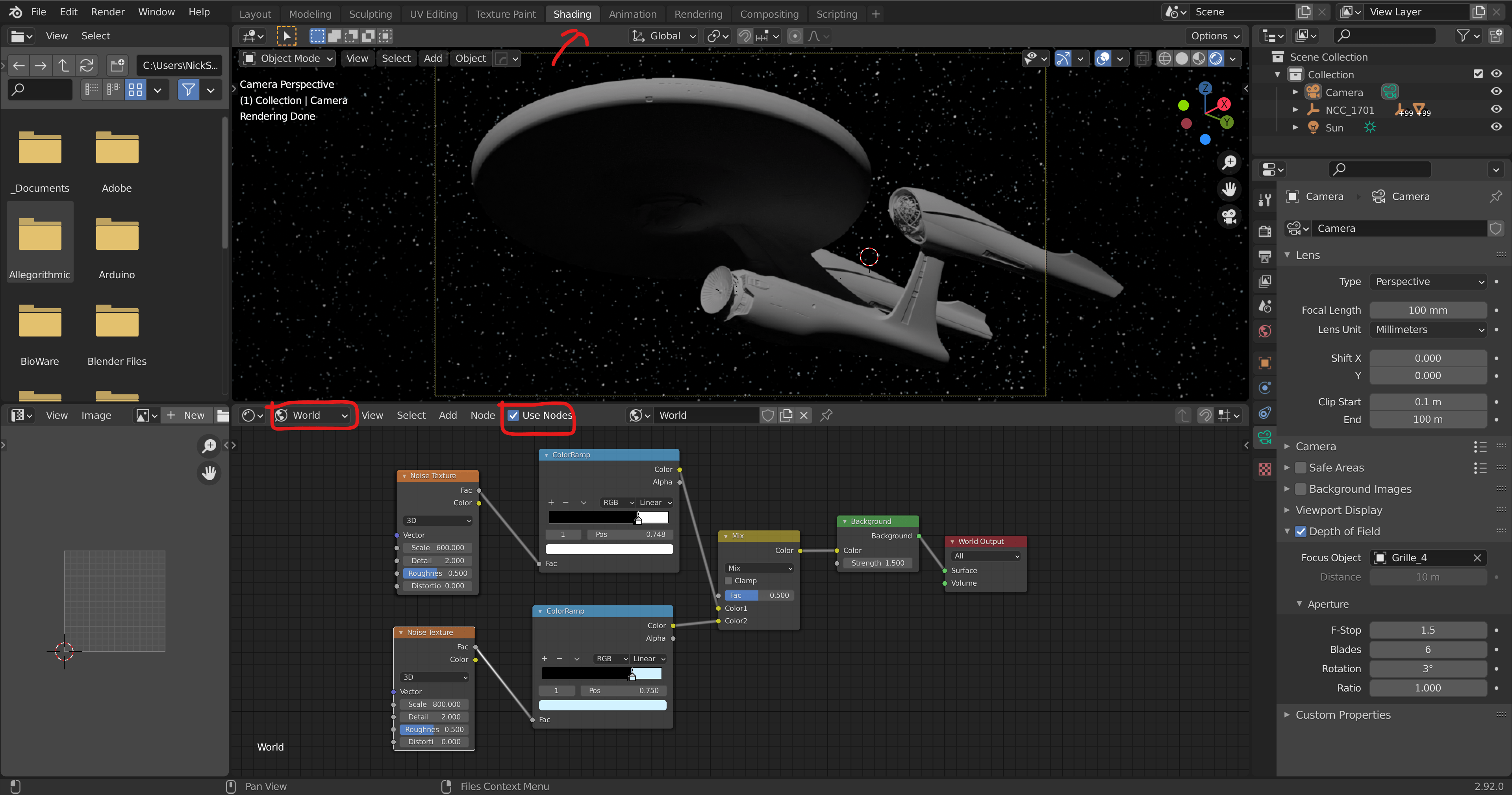Viewport: 1512px width, 795px height.
Task: Open the World Properties tab
Action: tap(1264, 331)
